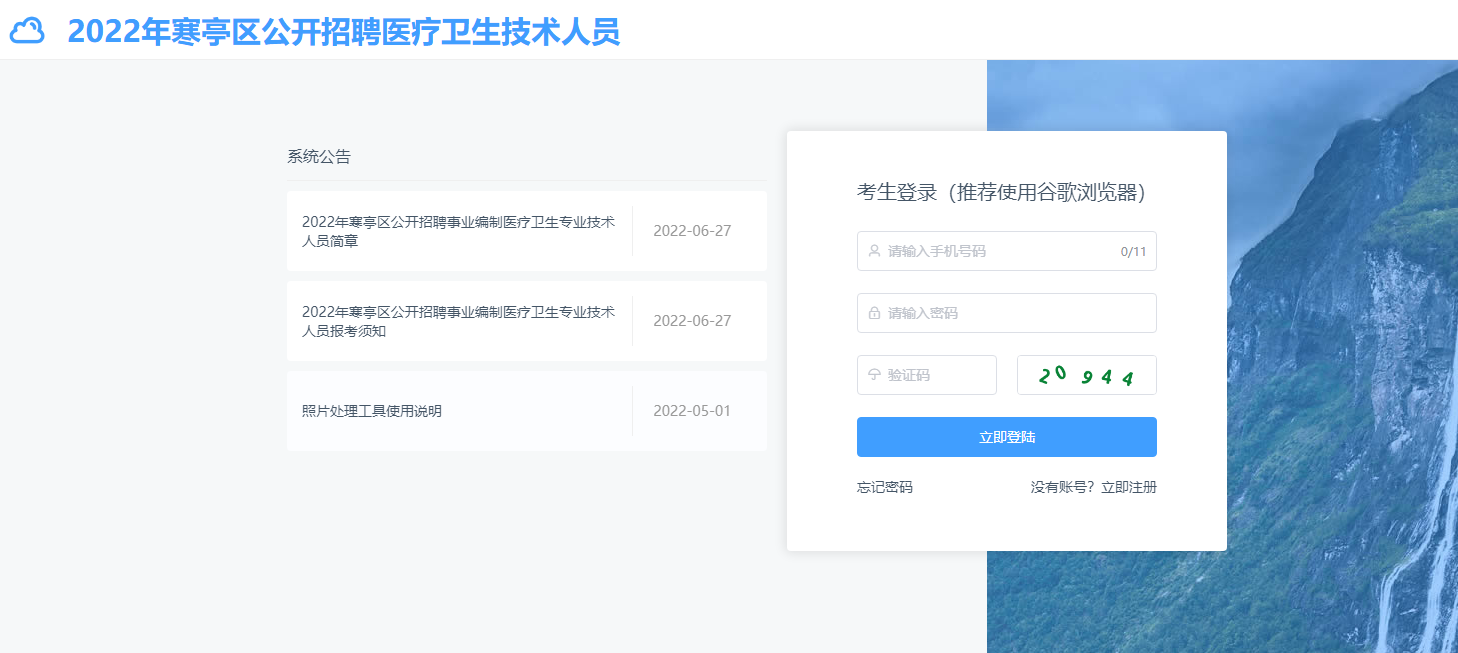Open the 招聘简章 announcement dated 2022-06-27
The image size is (1458, 653).
coord(460,230)
